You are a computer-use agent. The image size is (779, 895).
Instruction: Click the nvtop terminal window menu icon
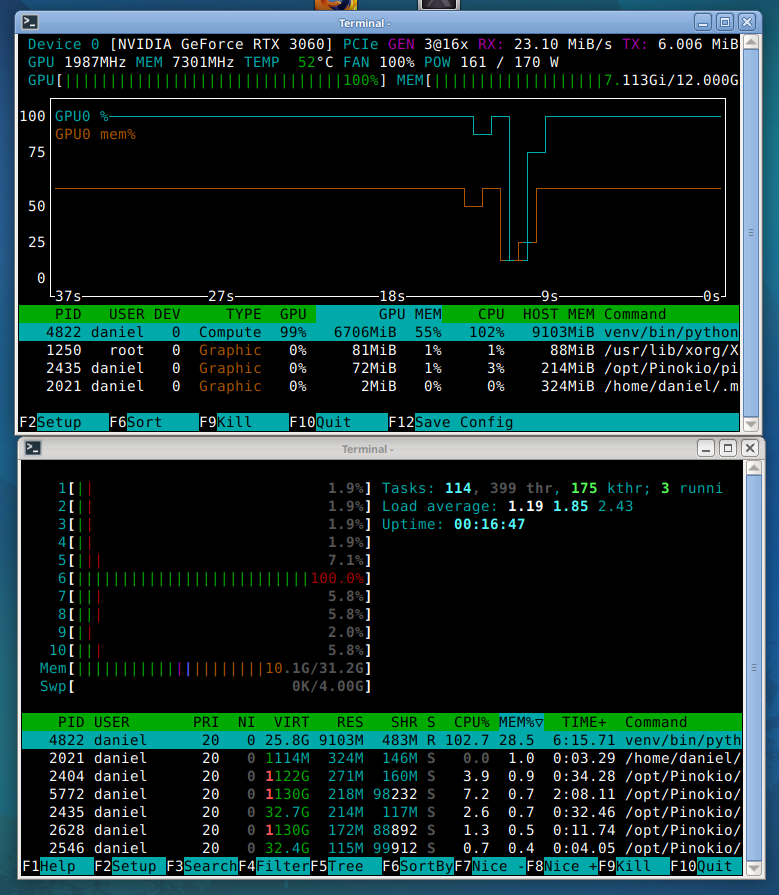pos(31,21)
